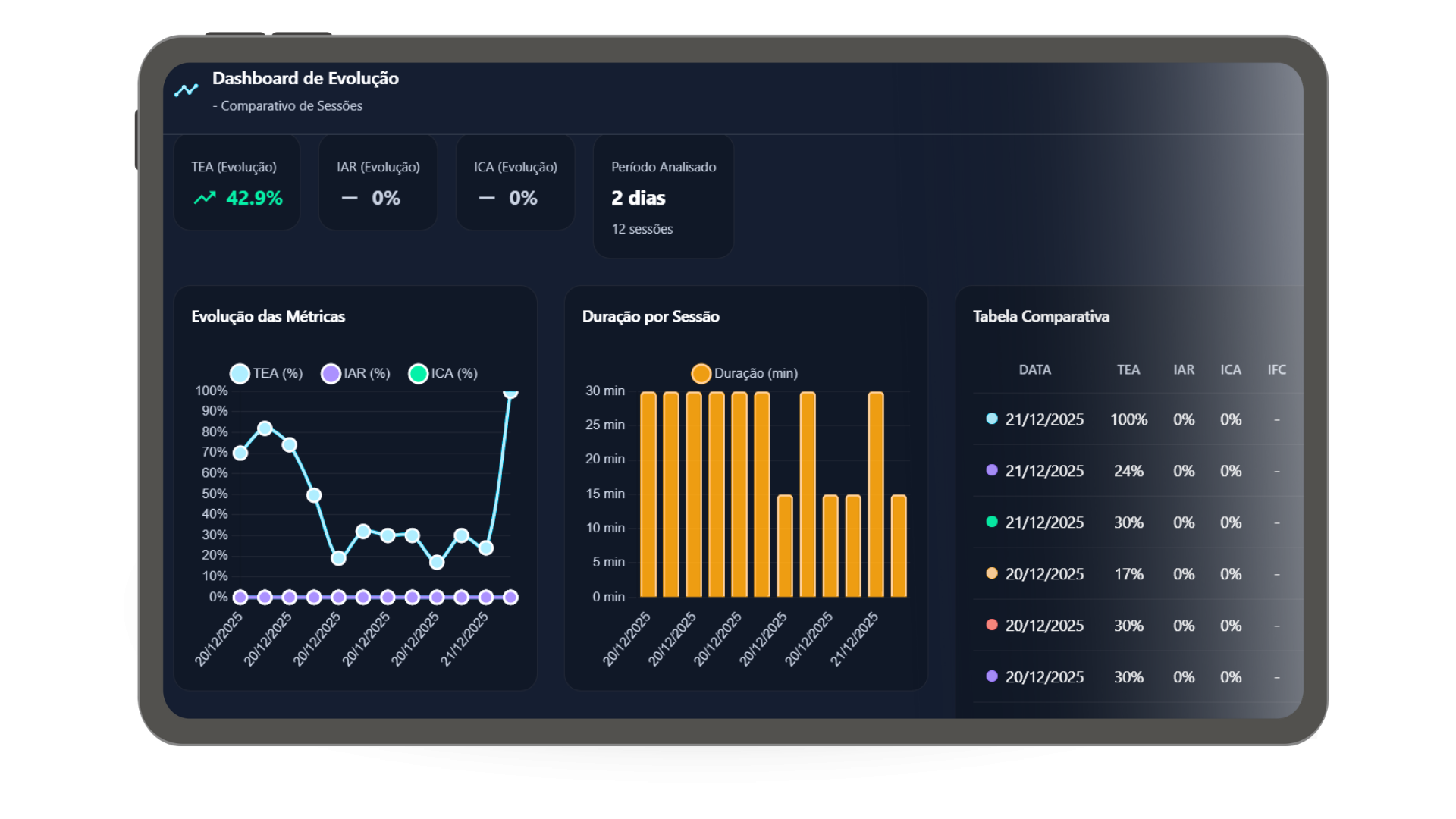Viewport: 1456px width, 819px height.
Task: Click the first 30 min duration bar
Action: (648, 493)
